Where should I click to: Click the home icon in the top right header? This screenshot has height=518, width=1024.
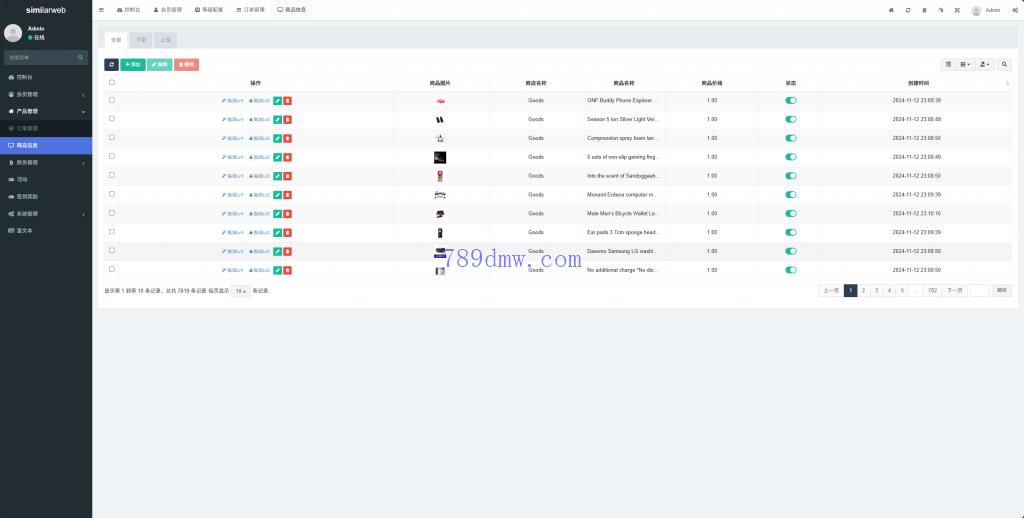(891, 10)
